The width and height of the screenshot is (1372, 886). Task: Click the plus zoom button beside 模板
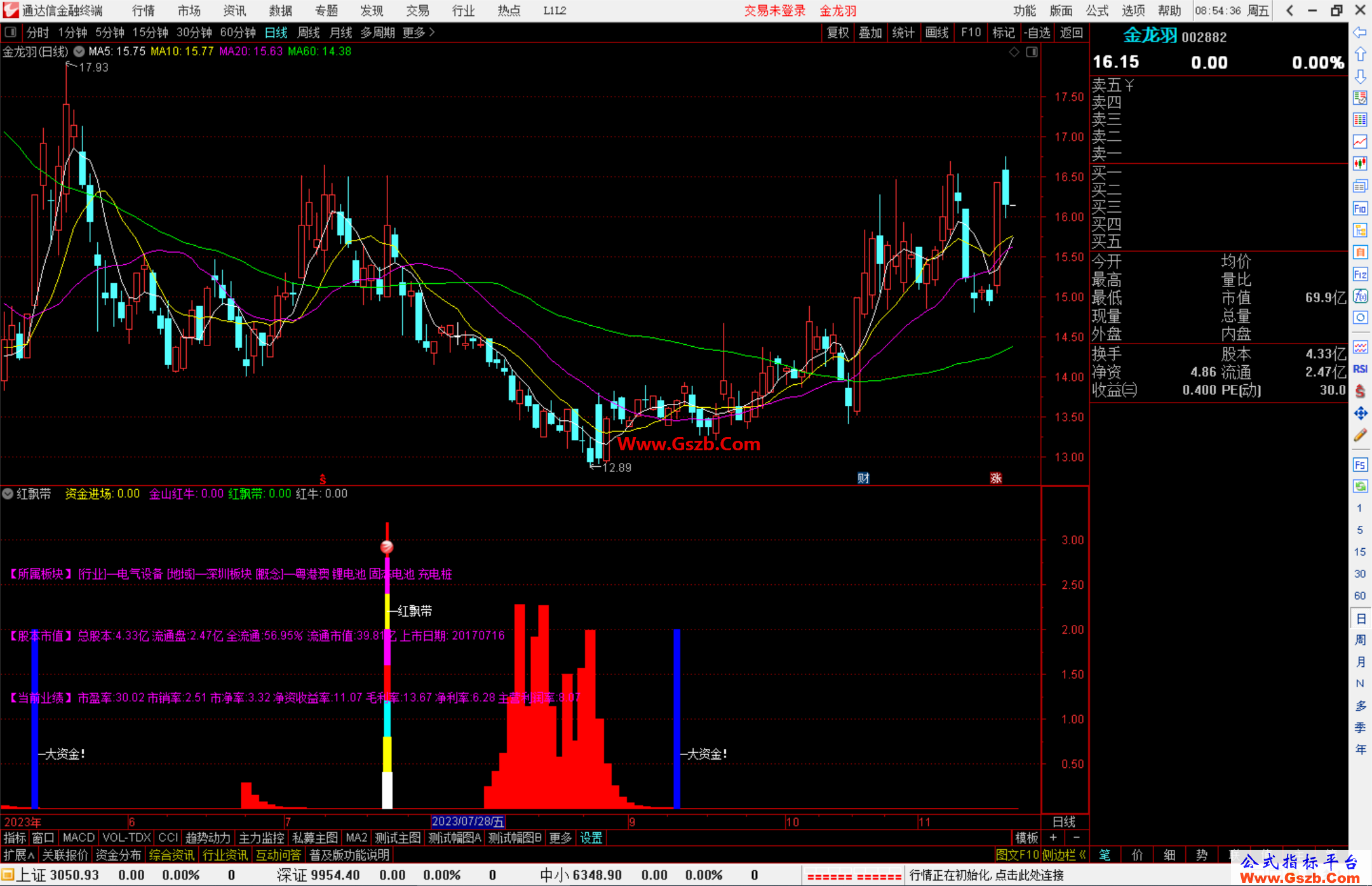pos(1054,838)
